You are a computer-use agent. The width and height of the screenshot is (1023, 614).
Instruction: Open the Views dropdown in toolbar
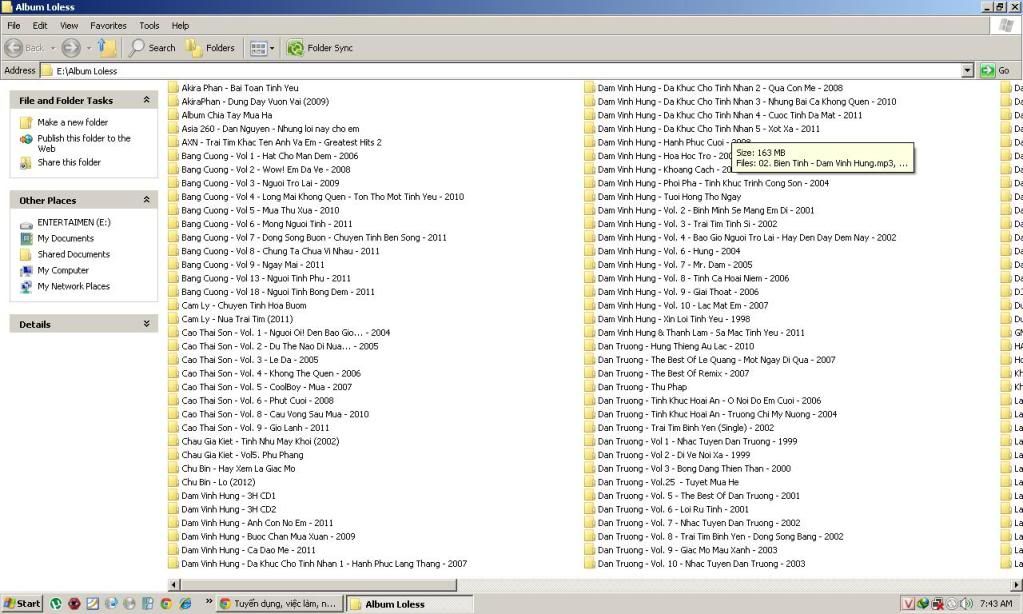261,48
